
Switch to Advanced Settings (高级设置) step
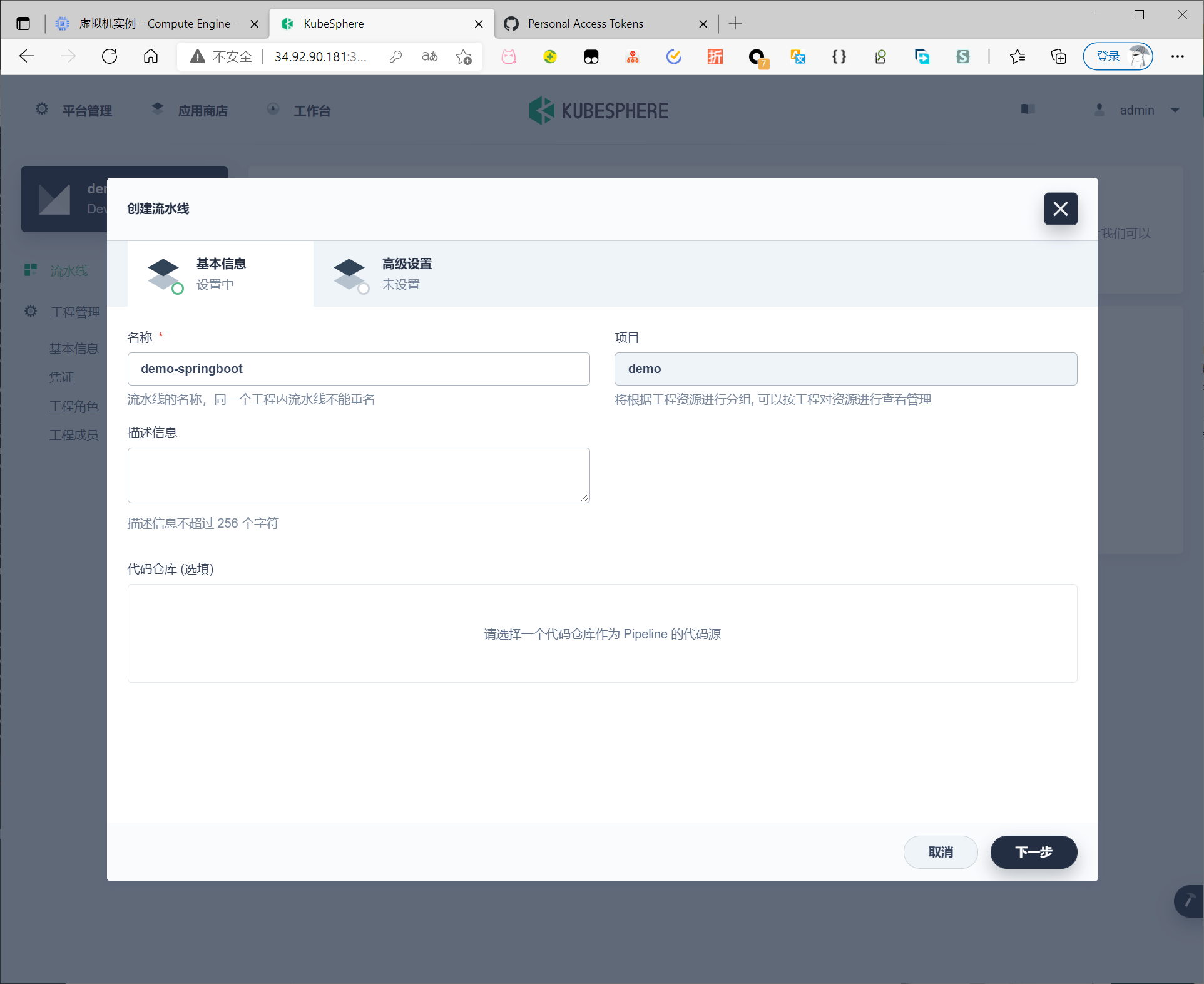pyautogui.click(x=407, y=274)
